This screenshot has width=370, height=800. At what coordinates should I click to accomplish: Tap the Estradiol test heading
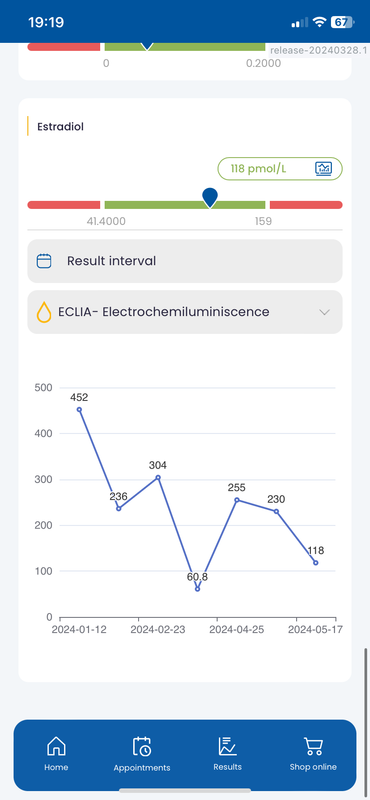(60, 127)
